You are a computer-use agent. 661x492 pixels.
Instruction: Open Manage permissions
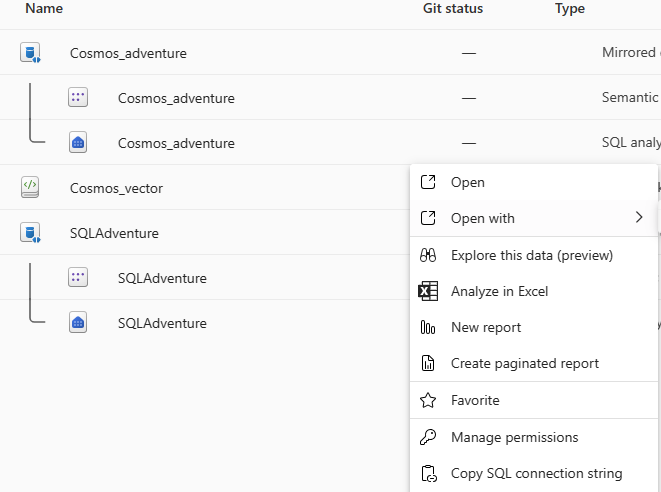[x=534, y=437]
